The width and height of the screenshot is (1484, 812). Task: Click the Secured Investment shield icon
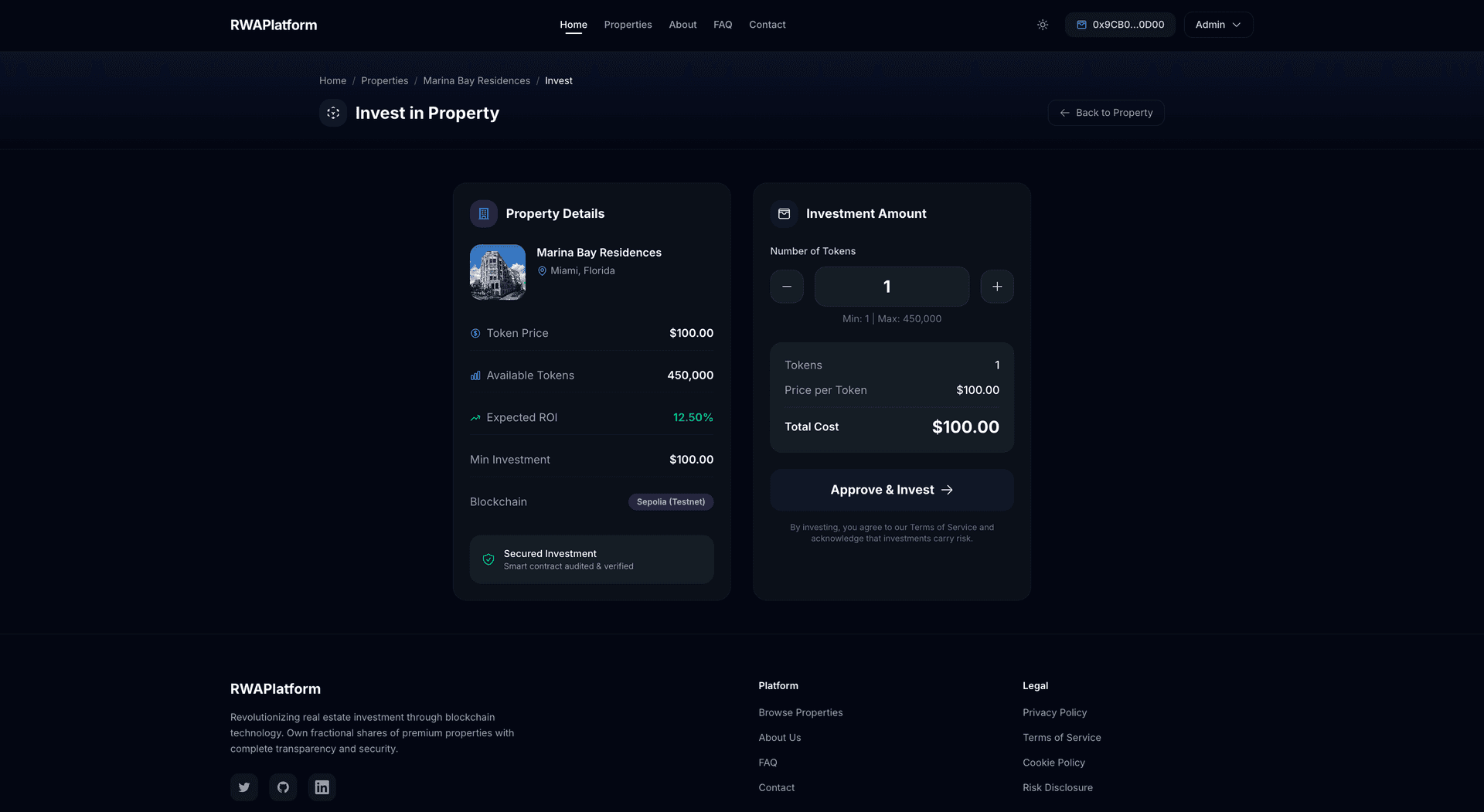(488, 559)
